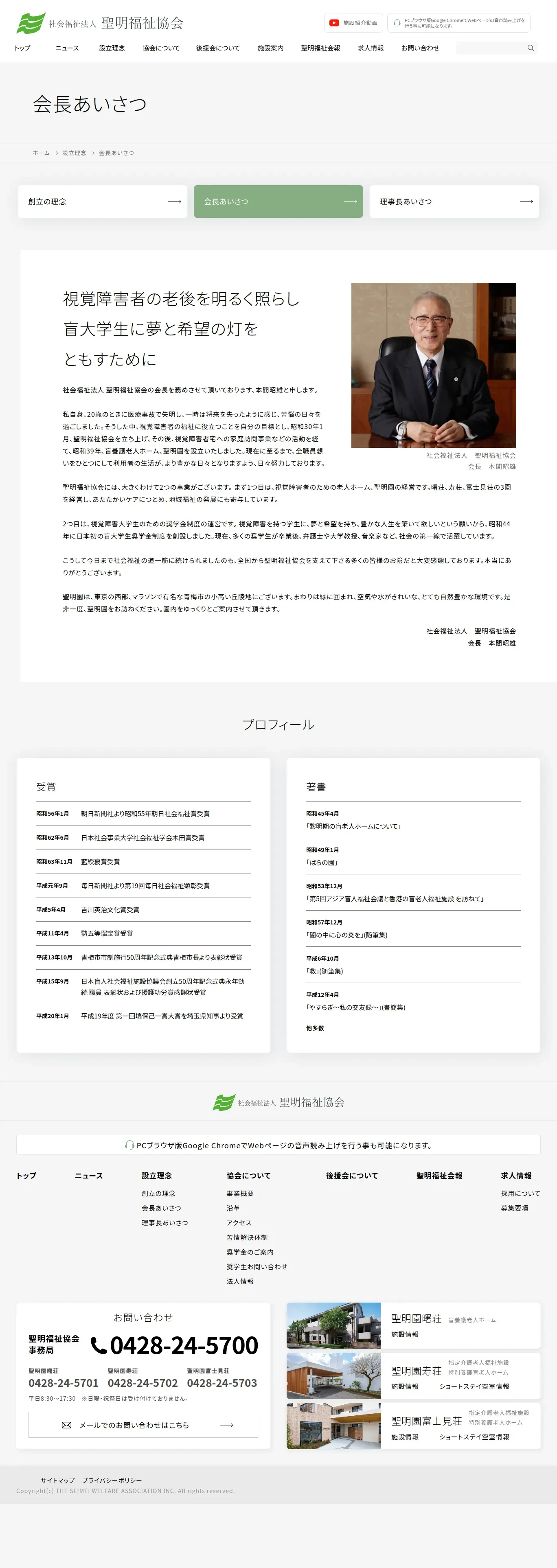Click footer 聖明福祉会報 heading link
This screenshot has width=557, height=1568.
pos(439,1176)
